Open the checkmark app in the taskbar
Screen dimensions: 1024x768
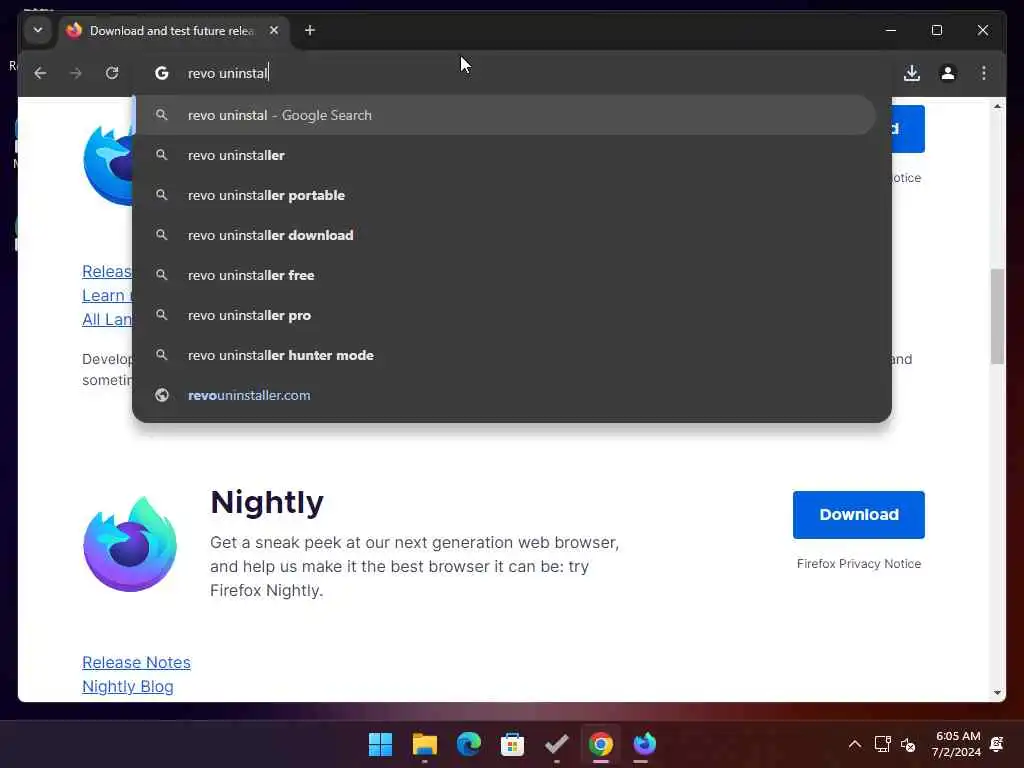click(x=556, y=744)
